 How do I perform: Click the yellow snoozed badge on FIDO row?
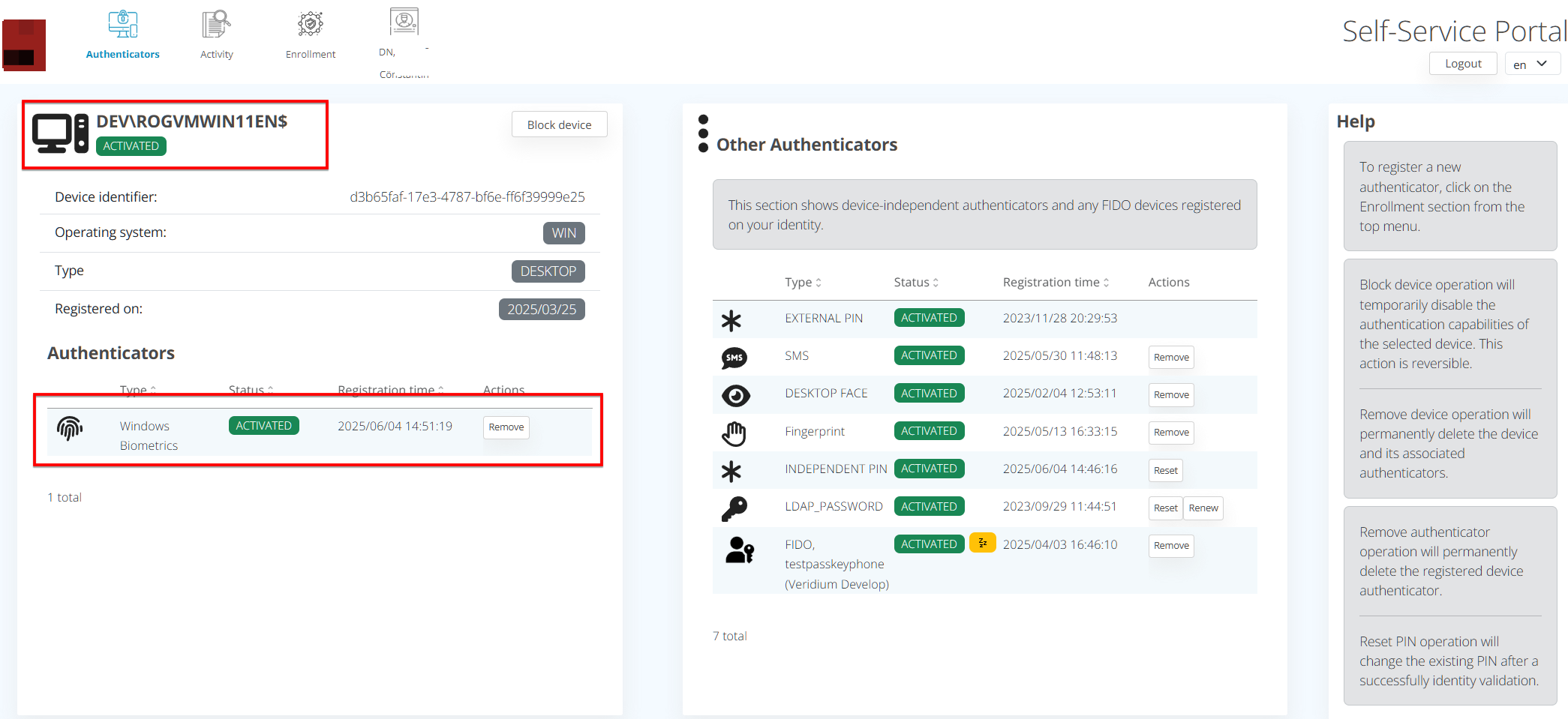(982, 543)
